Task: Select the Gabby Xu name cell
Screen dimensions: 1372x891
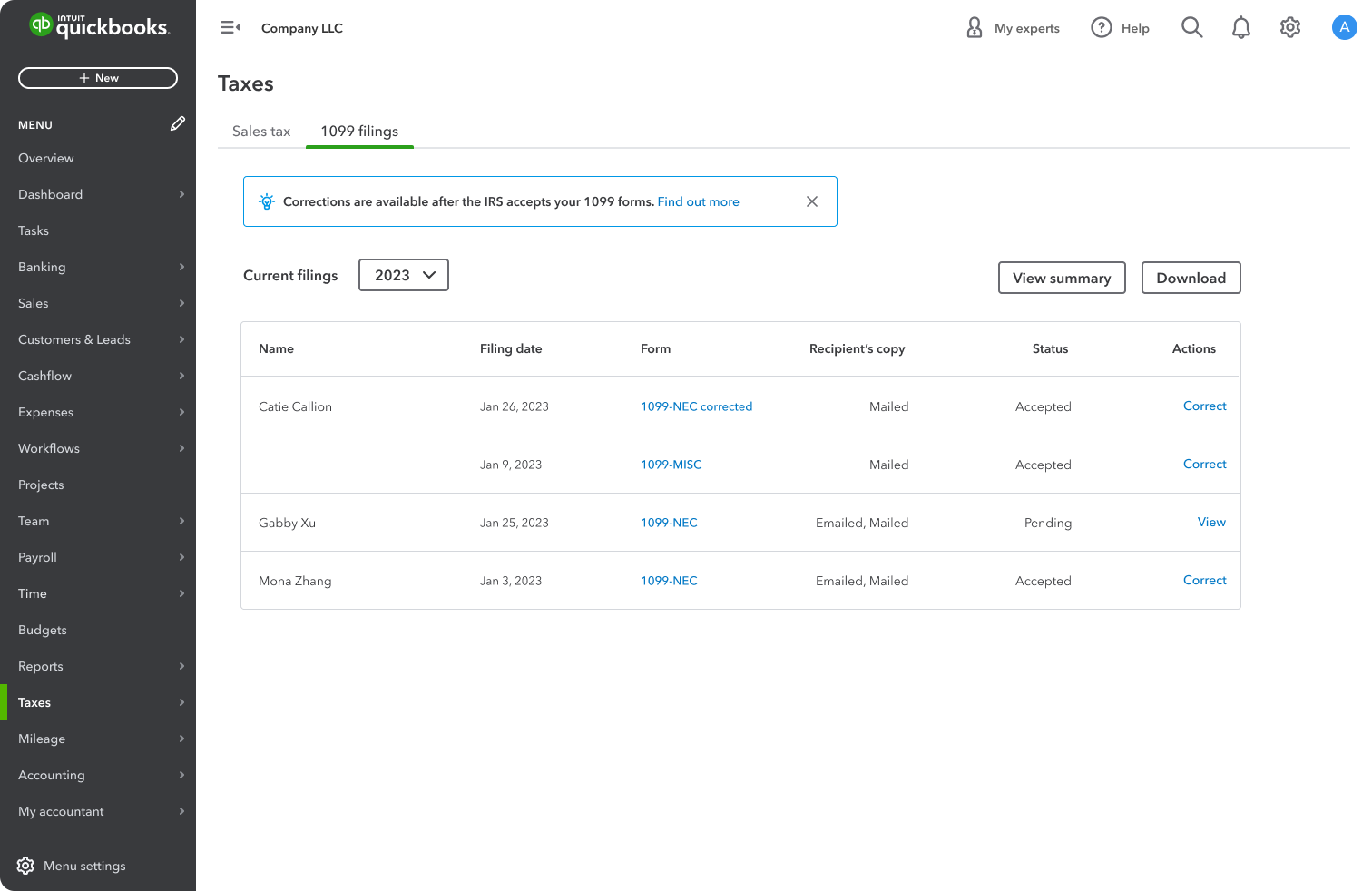Action: point(287,523)
